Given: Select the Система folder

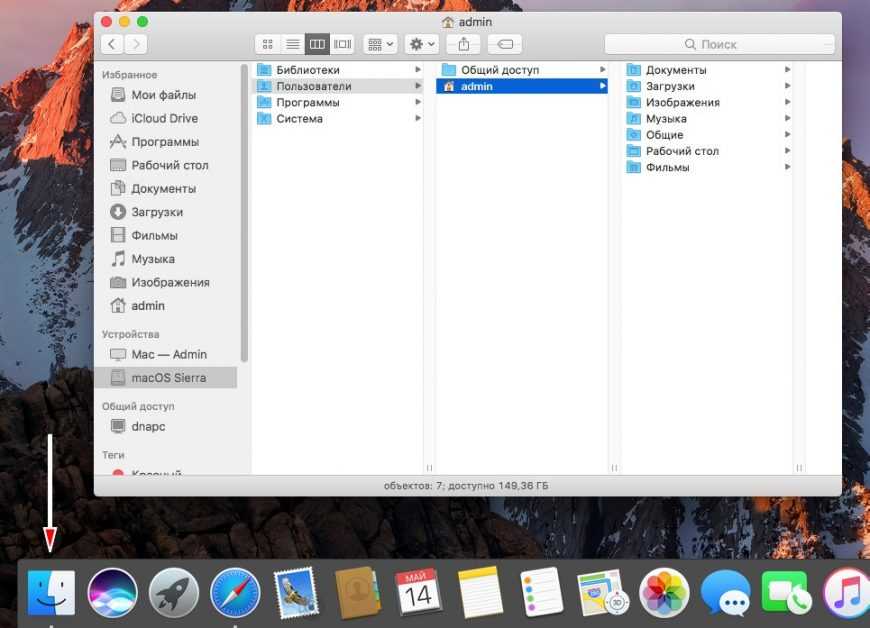Looking at the screenshot, I should click(x=299, y=119).
